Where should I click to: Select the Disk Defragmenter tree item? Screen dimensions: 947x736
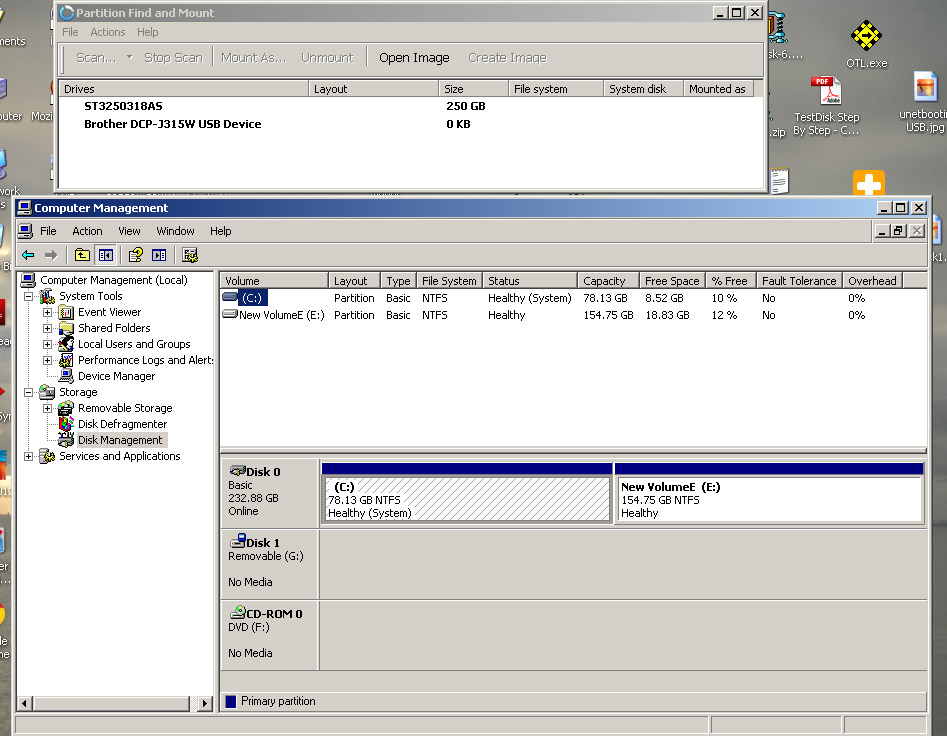tap(123, 424)
